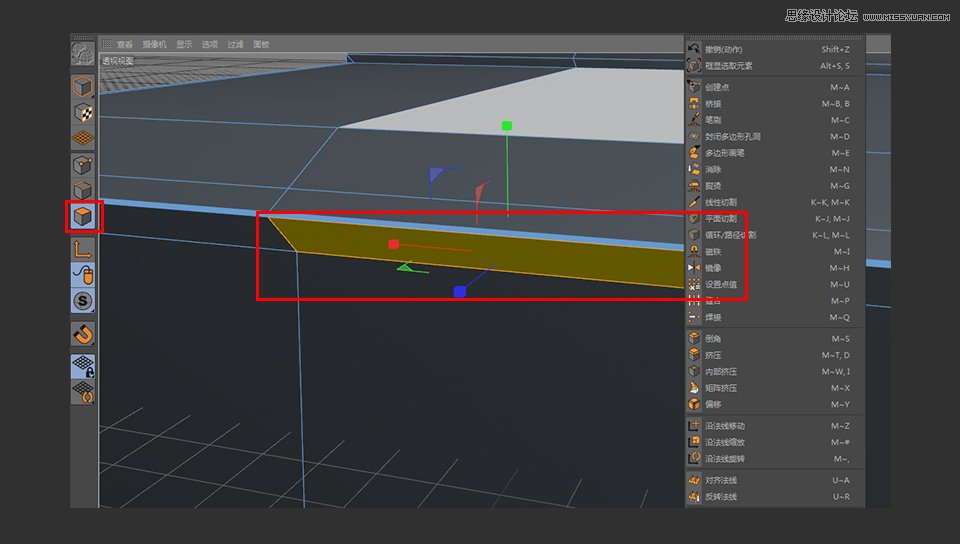Select Polygon mode in the left toolbar
This screenshot has width=960, height=544.
click(x=84, y=216)
